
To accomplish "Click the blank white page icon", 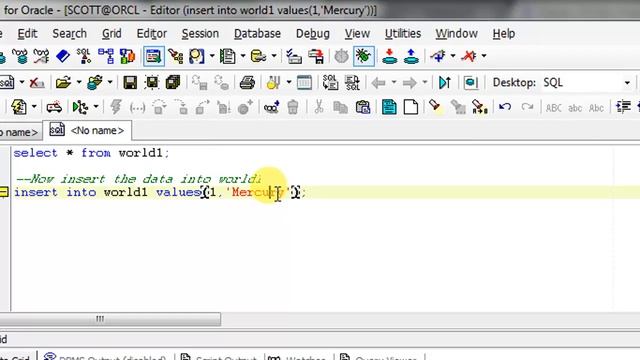I will coord(411,107).
